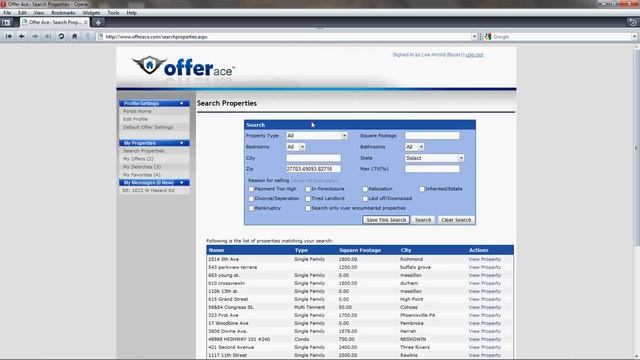Click the Save This Search button

pyautogui.click(x=386, y=220)
